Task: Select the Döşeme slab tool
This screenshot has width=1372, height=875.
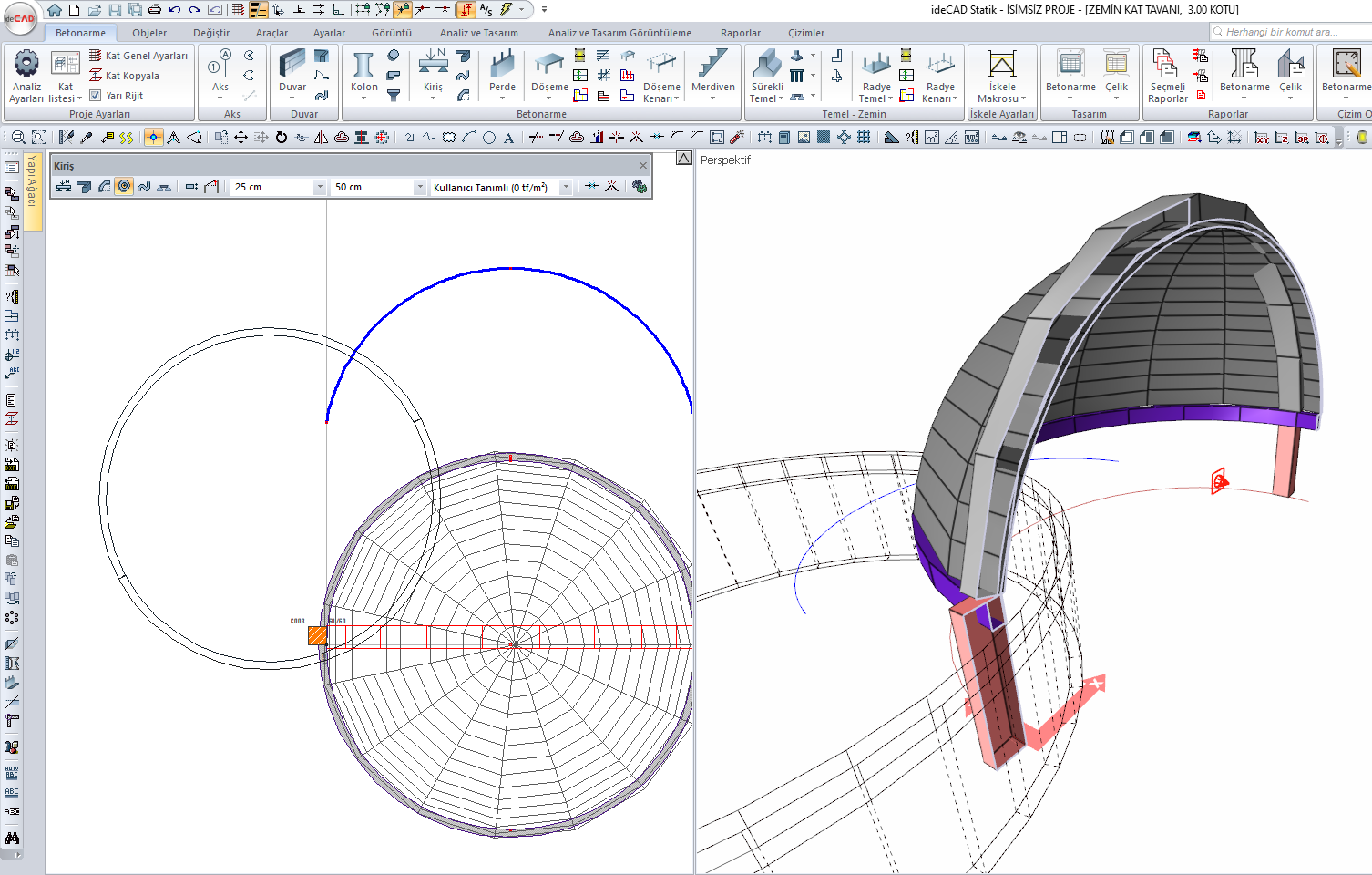Action: [549, 75]
